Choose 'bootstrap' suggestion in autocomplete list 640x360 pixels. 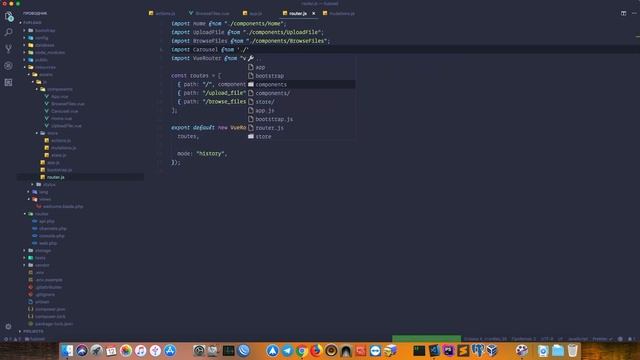coord(301,76)
